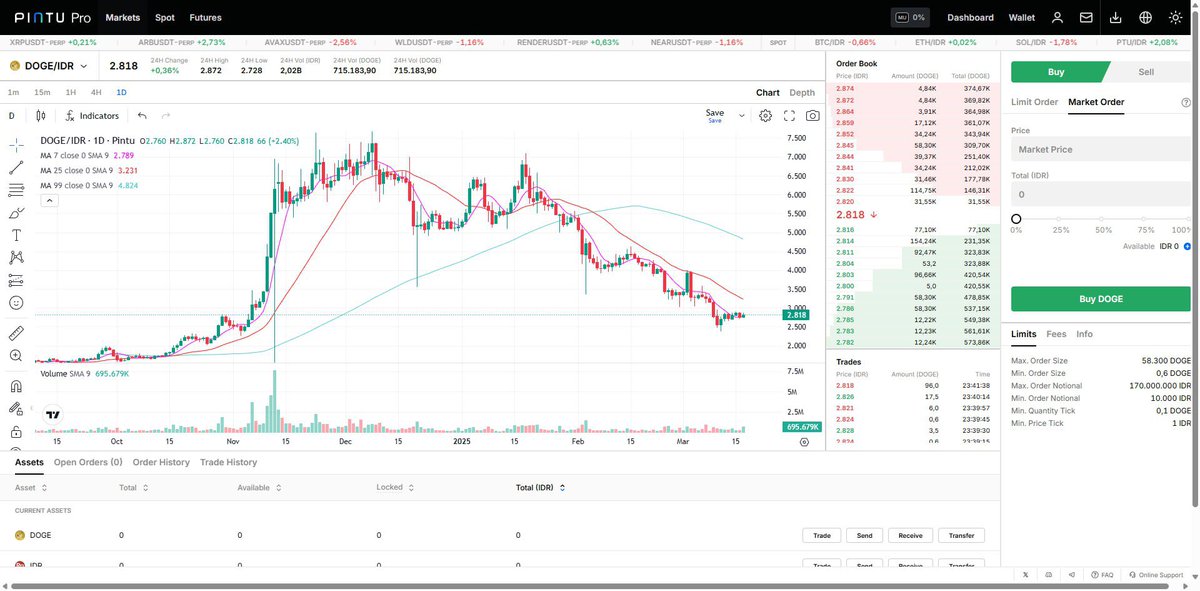
Task: Select the ruler measure tool
Action: [x=16, y=333]
